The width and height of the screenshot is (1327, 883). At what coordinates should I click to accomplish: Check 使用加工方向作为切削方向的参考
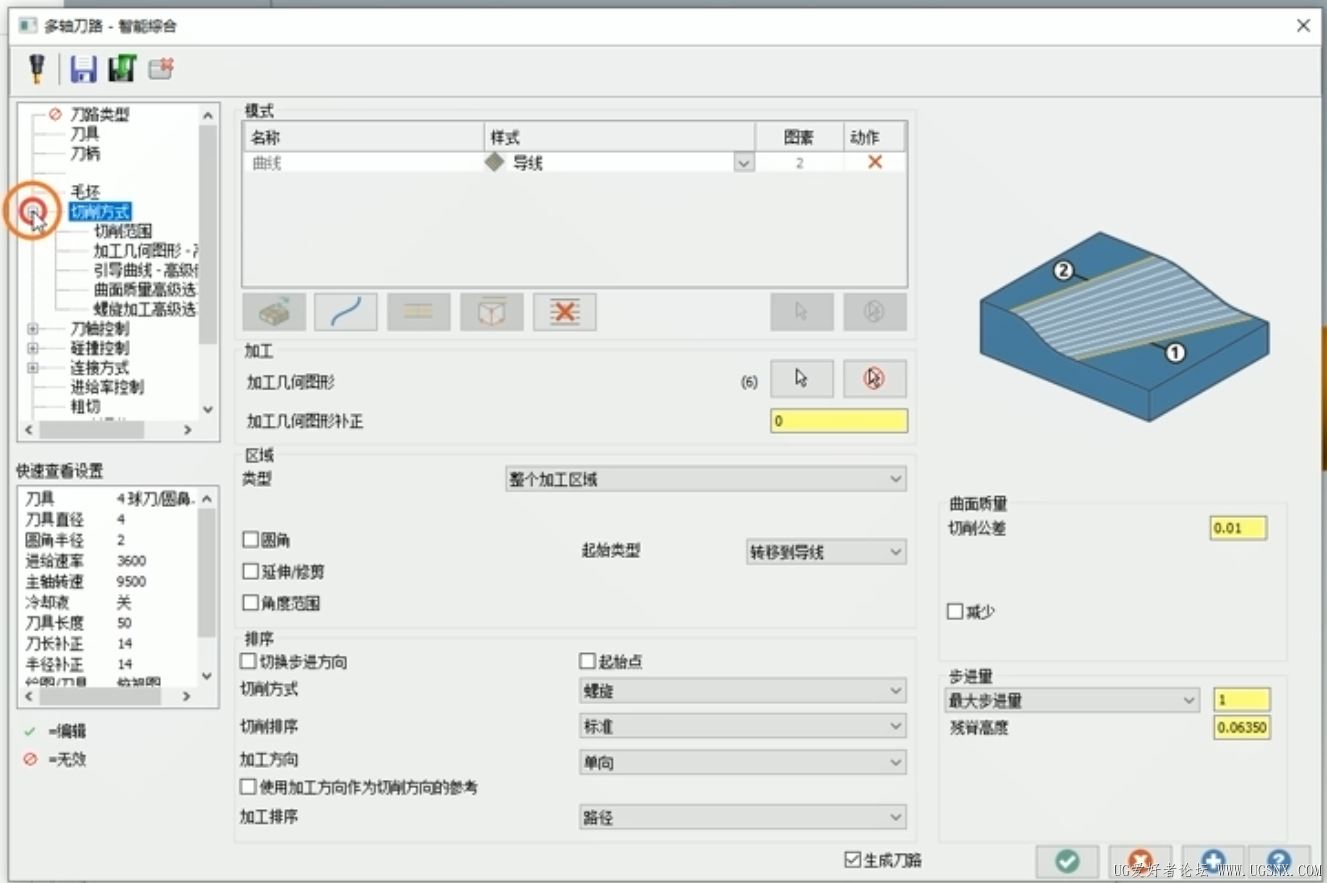[x=248, y=787]
